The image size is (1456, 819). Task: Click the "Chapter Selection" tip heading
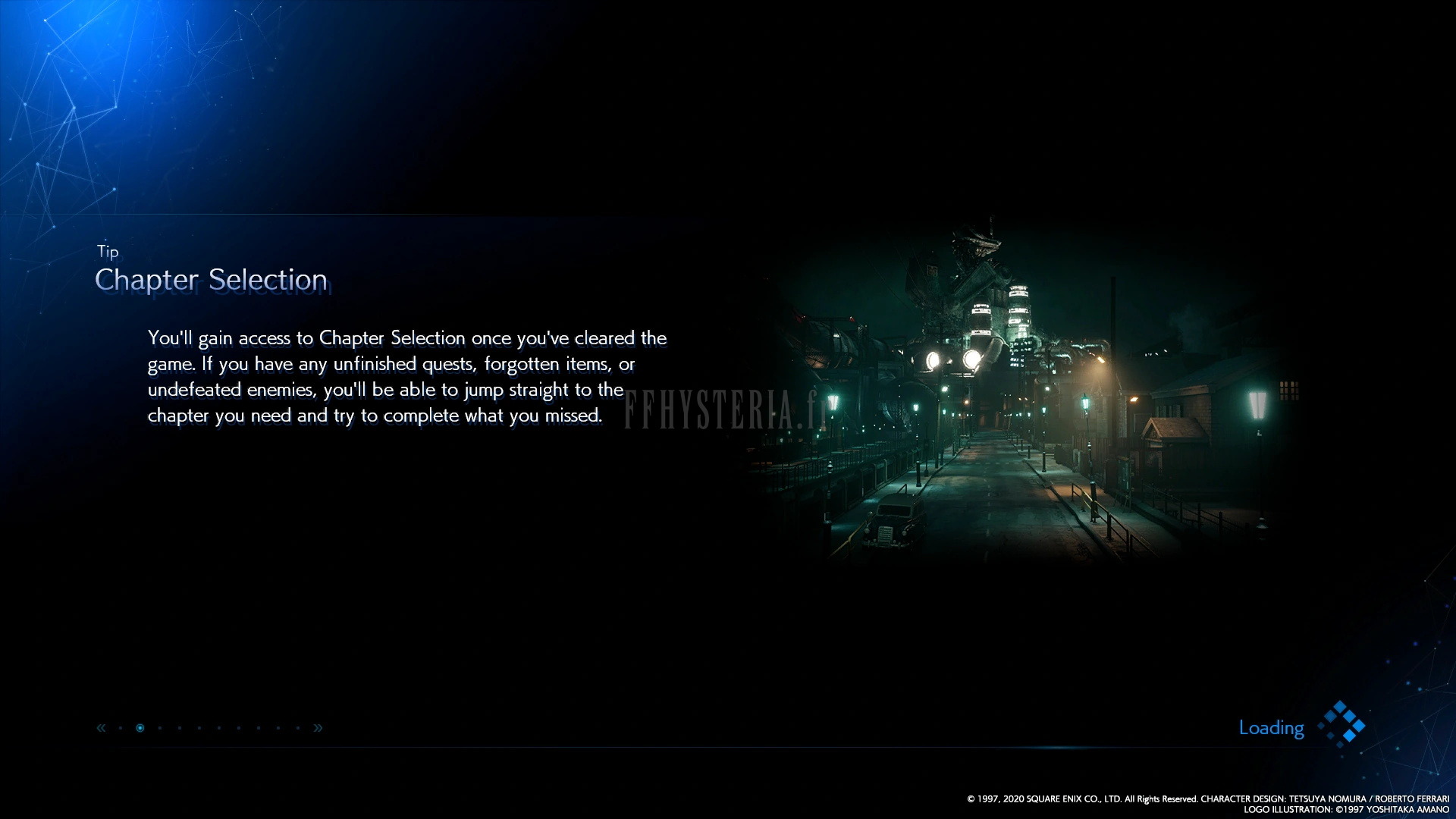tap(211, 280)
